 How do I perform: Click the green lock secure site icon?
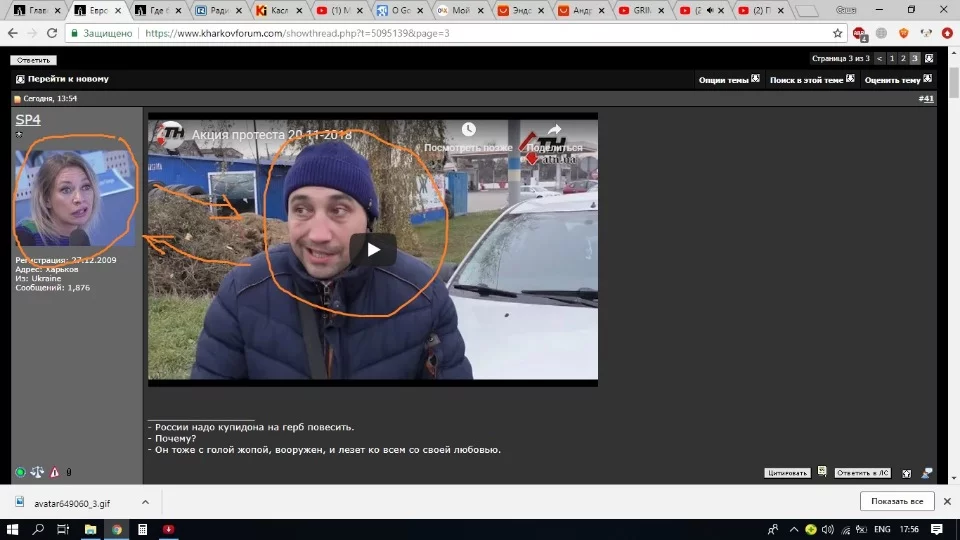(x=74, y=33)
